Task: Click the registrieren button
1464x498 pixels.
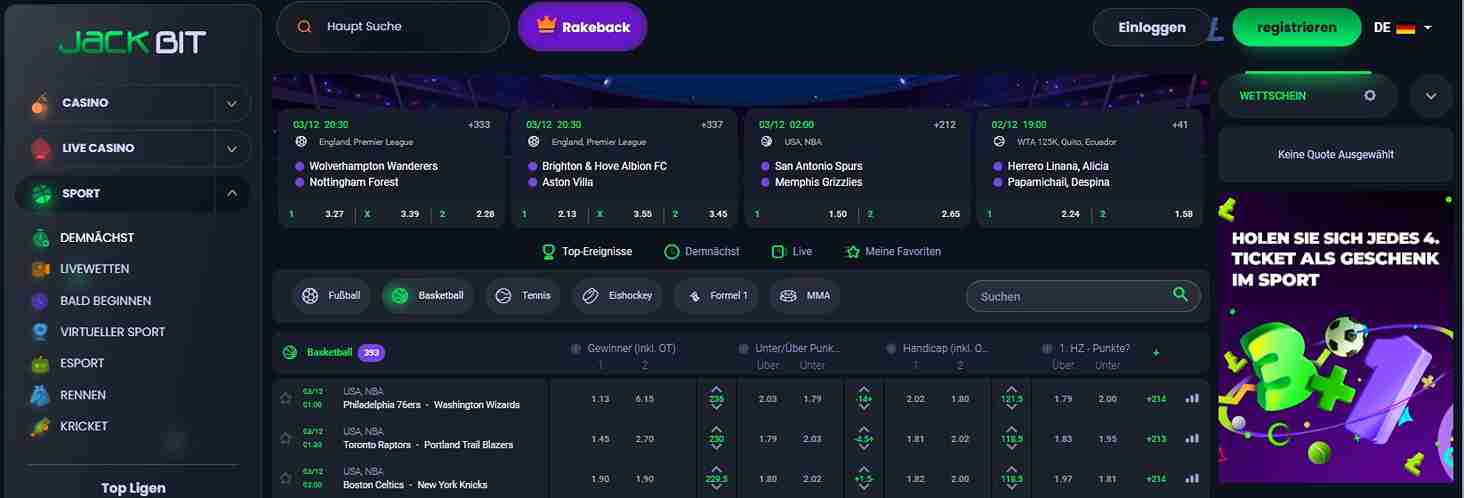Action: click(1296, 28)
